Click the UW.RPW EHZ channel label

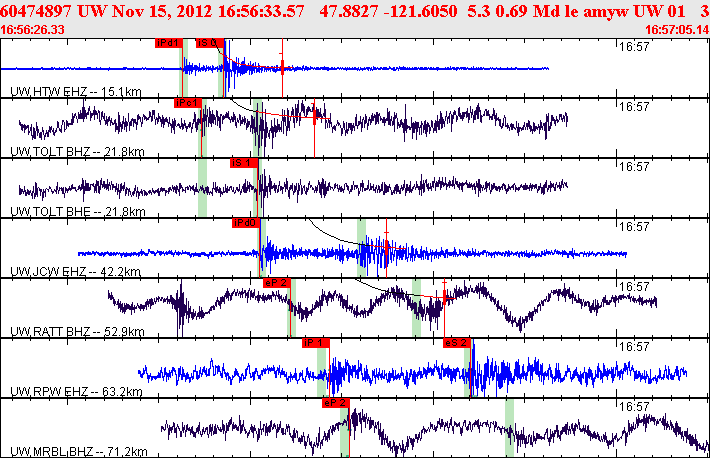[77, 391]
